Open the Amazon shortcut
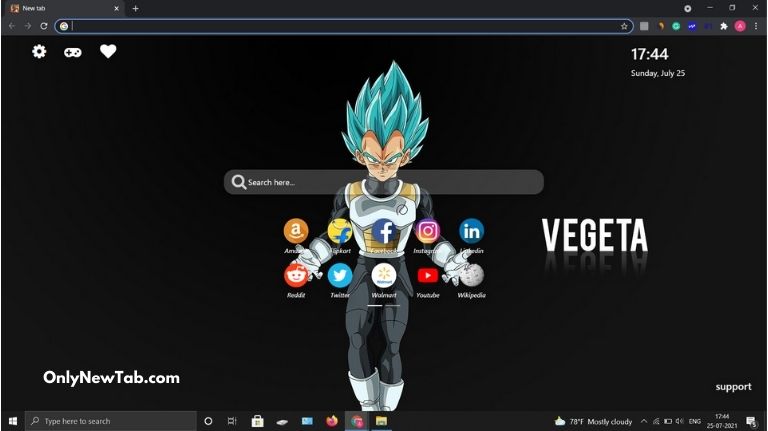This screenshot has height=431, width=768. (x=296, y=231)
